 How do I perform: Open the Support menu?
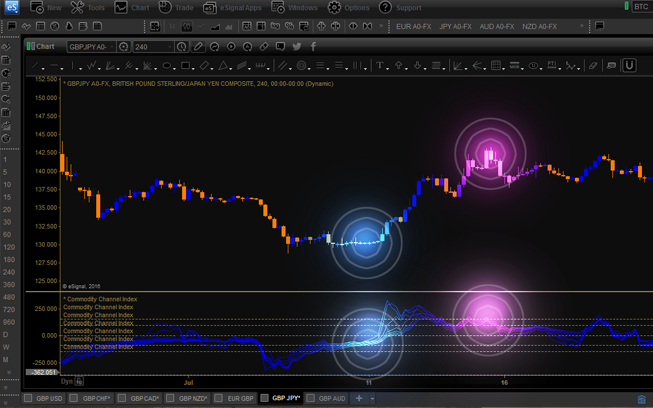tap(400, 7)
